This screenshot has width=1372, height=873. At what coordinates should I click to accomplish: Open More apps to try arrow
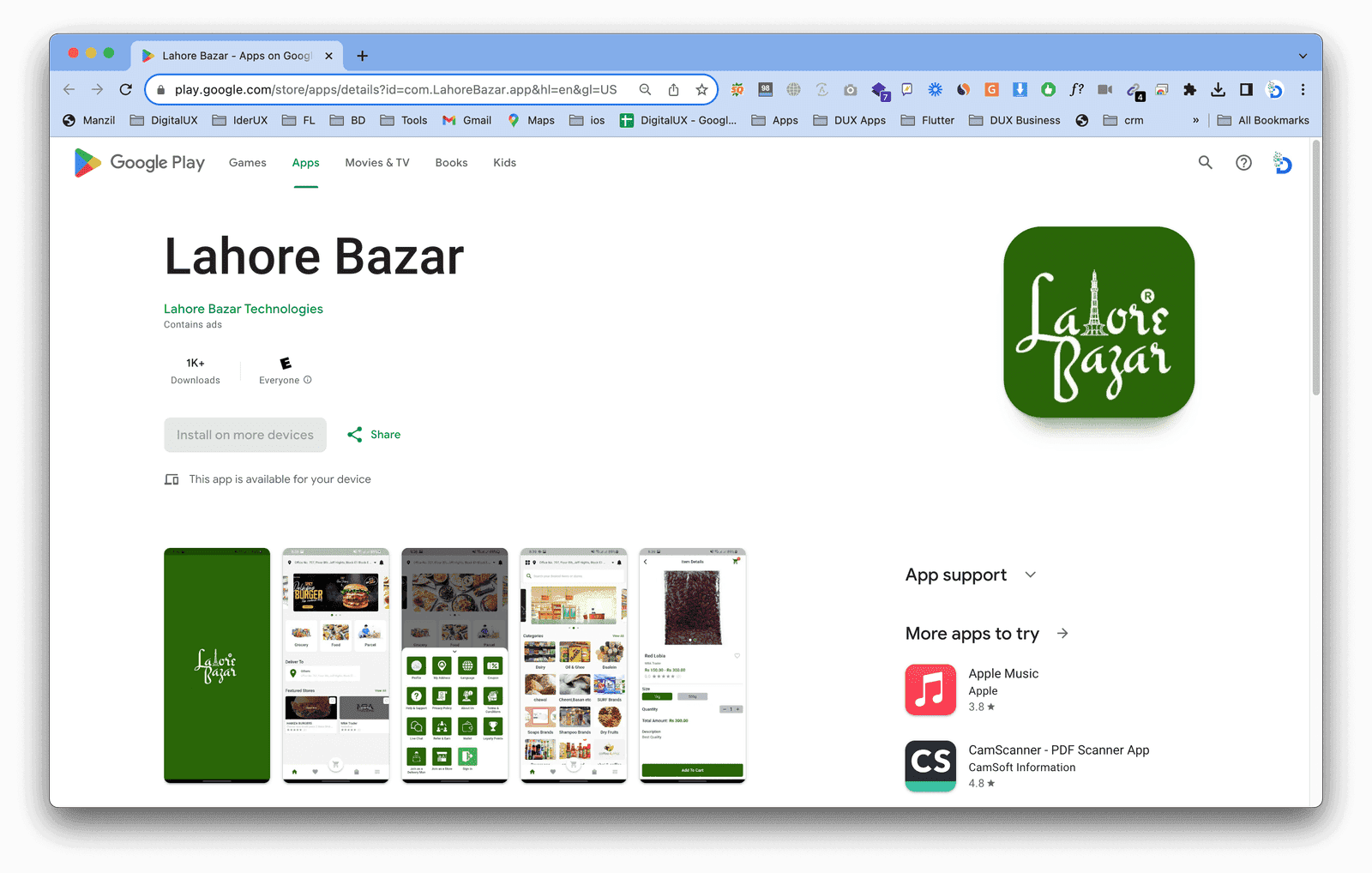pyautogui.click(x=1062, y=633)
